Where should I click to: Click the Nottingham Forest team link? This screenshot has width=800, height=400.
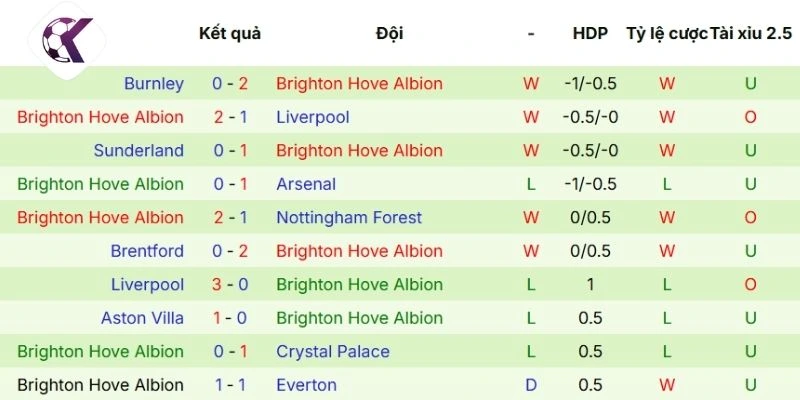pos(349,218)
